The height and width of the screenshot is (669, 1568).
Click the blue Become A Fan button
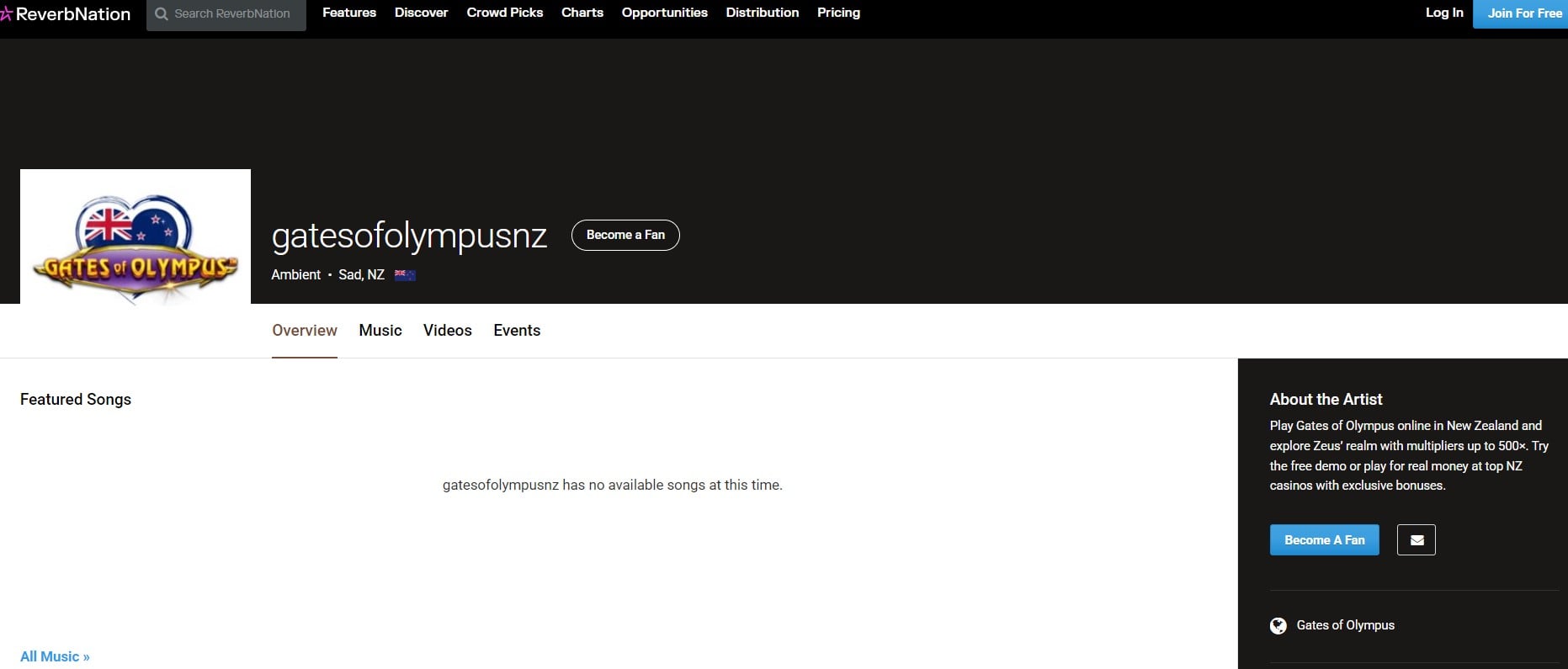[1325, 540]
